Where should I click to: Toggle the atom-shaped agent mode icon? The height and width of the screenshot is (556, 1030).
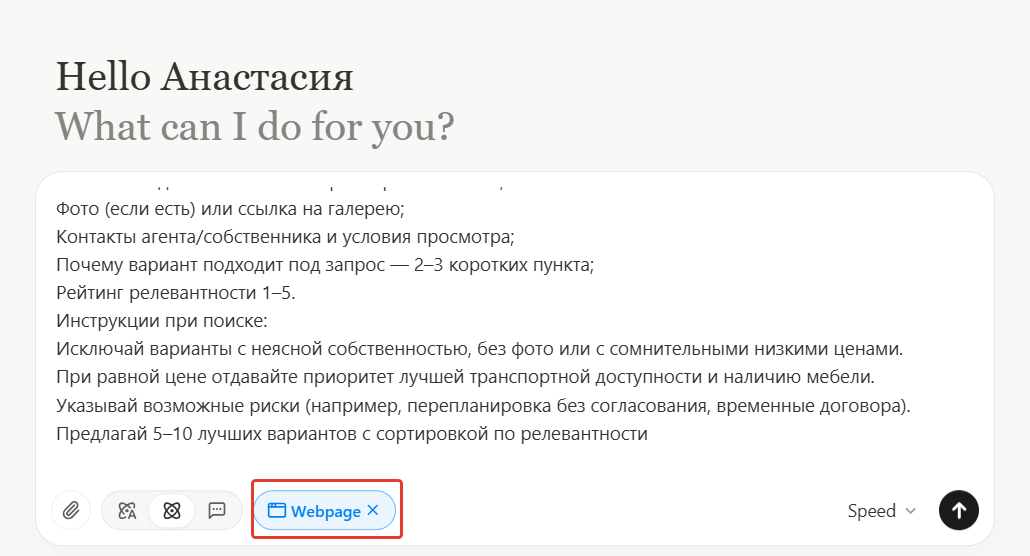(x=172, y=511)
